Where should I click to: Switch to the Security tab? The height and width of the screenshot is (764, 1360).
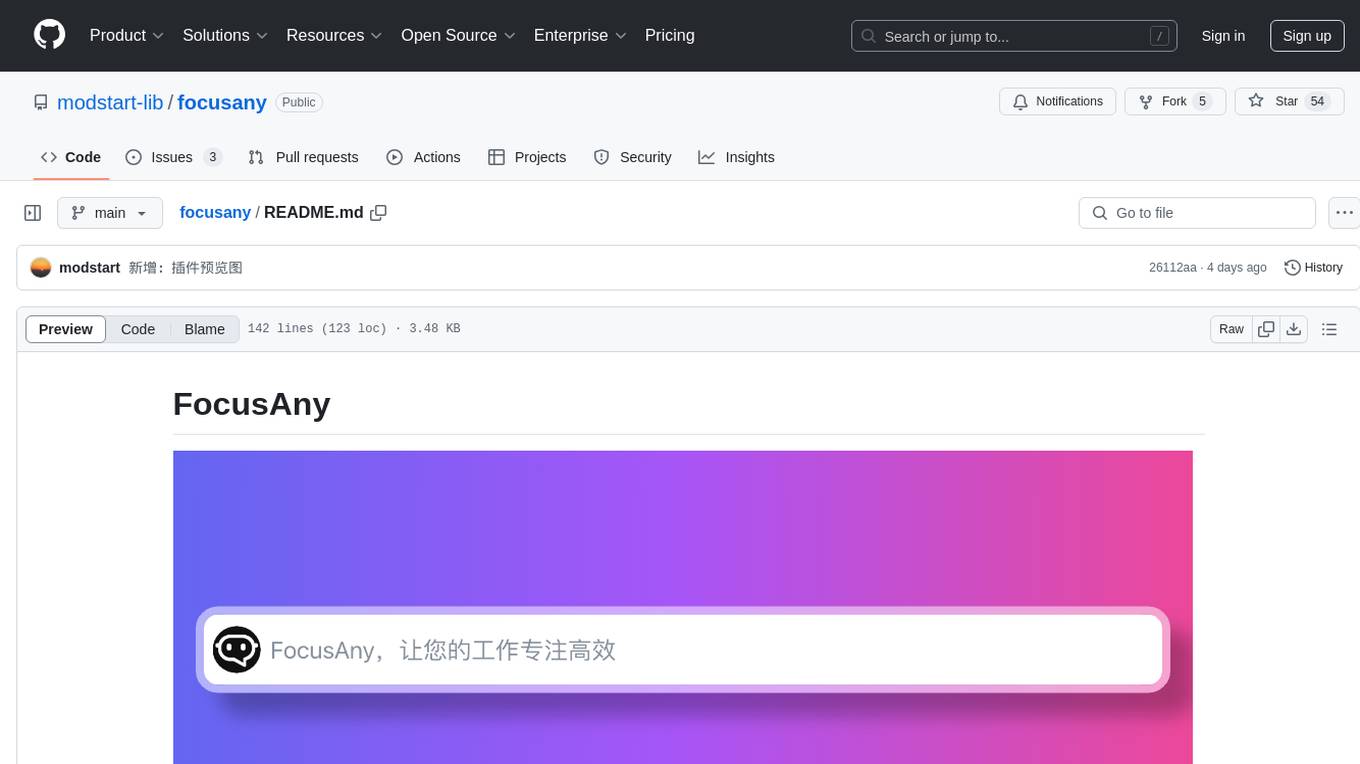click(x=632, y=157)
